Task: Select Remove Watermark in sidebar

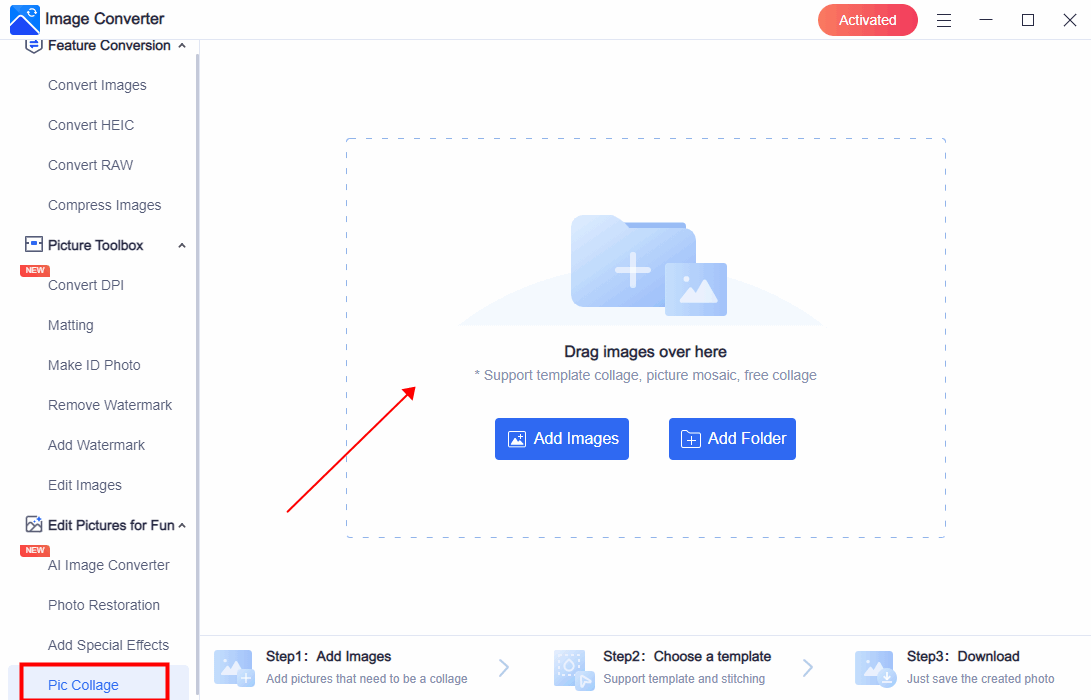Action: click(110, 405)
